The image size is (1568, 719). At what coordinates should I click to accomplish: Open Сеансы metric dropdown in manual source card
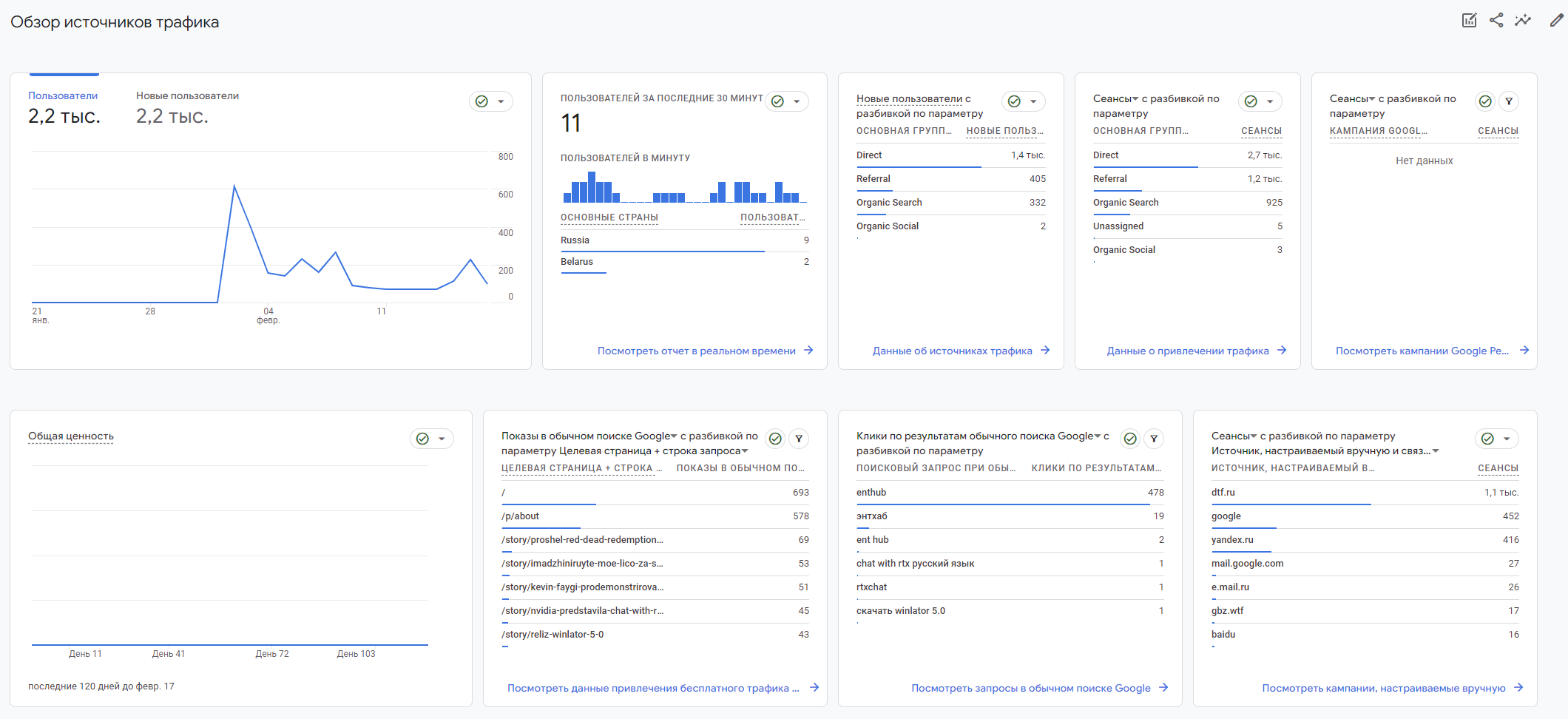(x=1234, y=436)
